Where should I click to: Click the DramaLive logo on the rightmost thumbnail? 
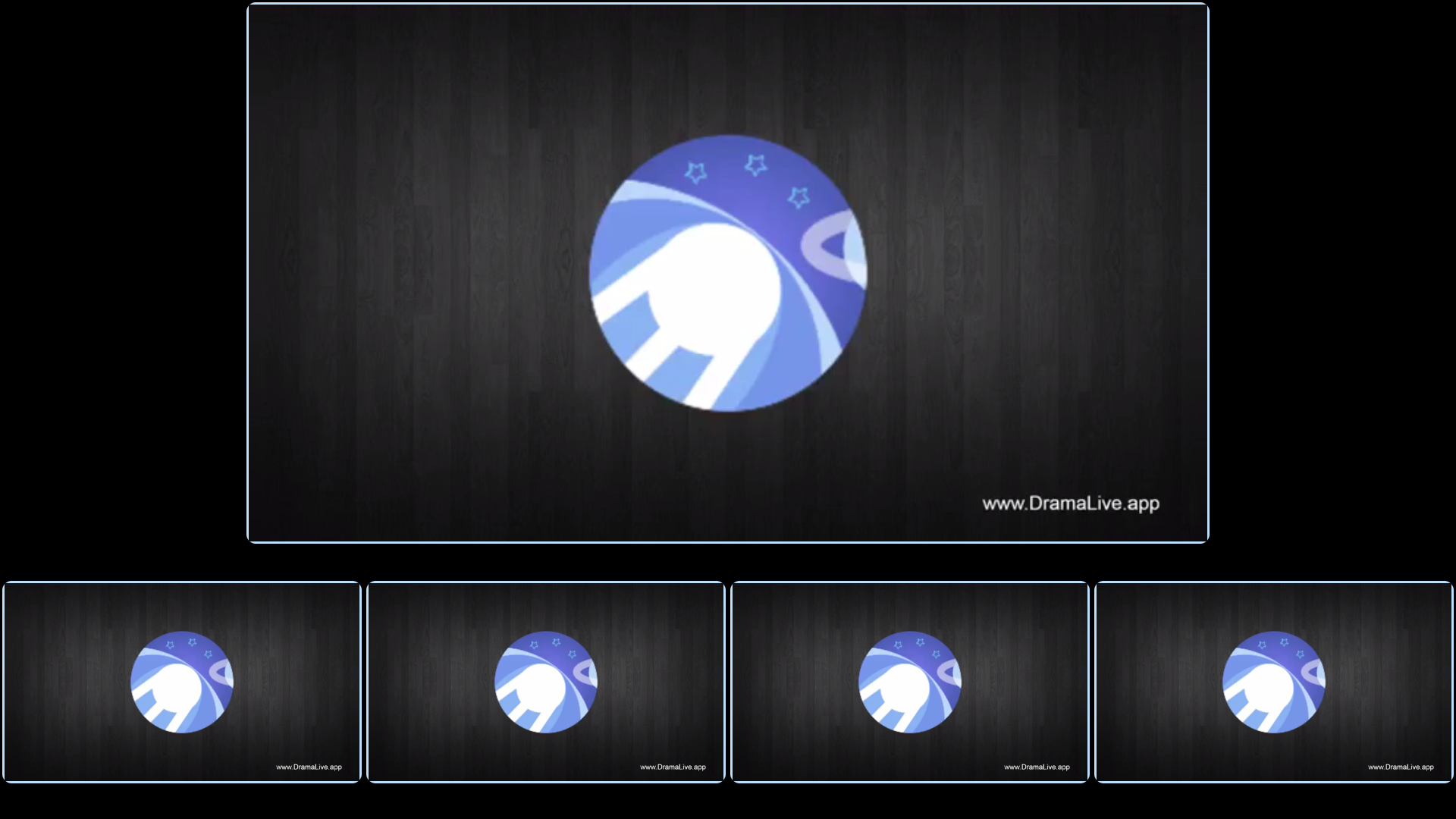click(1272, 681)
